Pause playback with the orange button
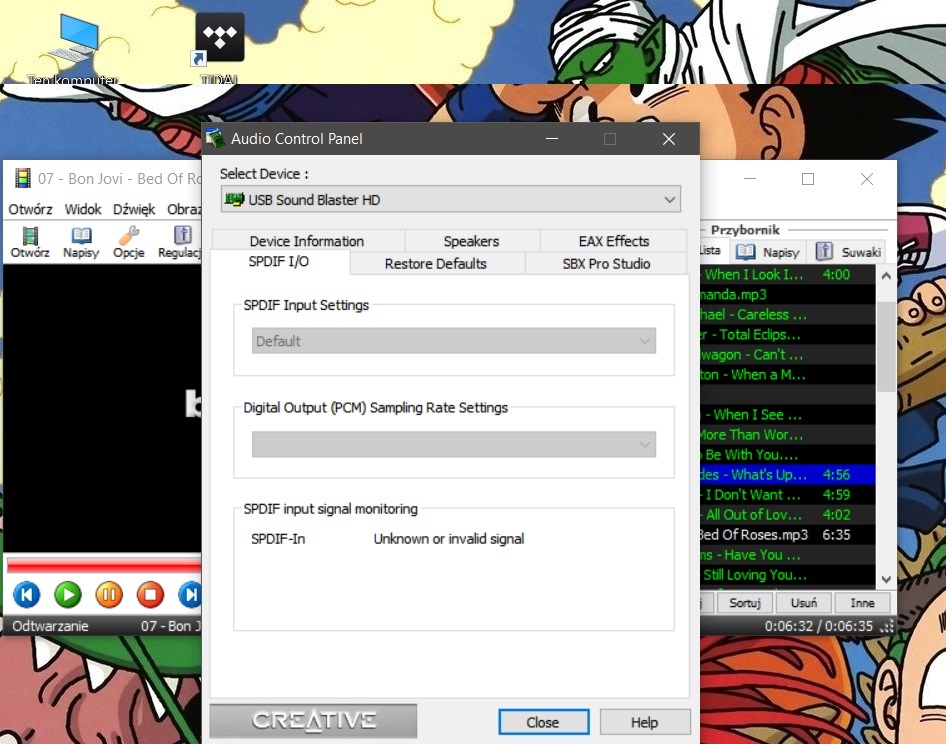The height and width of the screenshot is (744, 946). click(108, 595)
